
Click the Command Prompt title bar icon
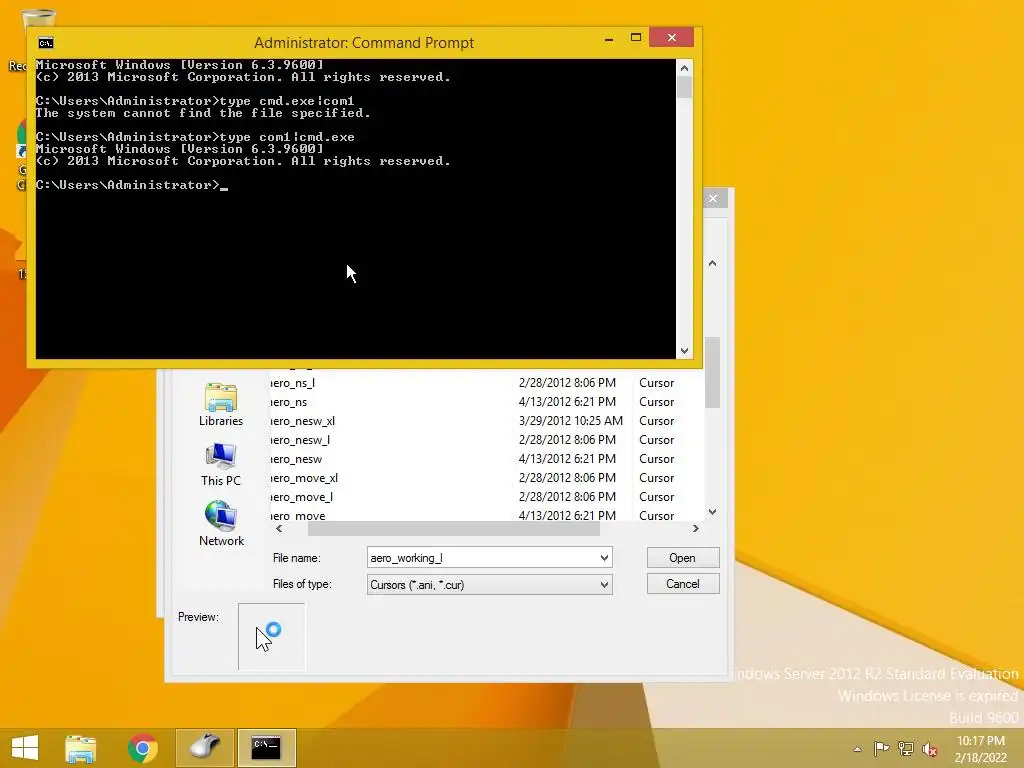click(46, 43)
